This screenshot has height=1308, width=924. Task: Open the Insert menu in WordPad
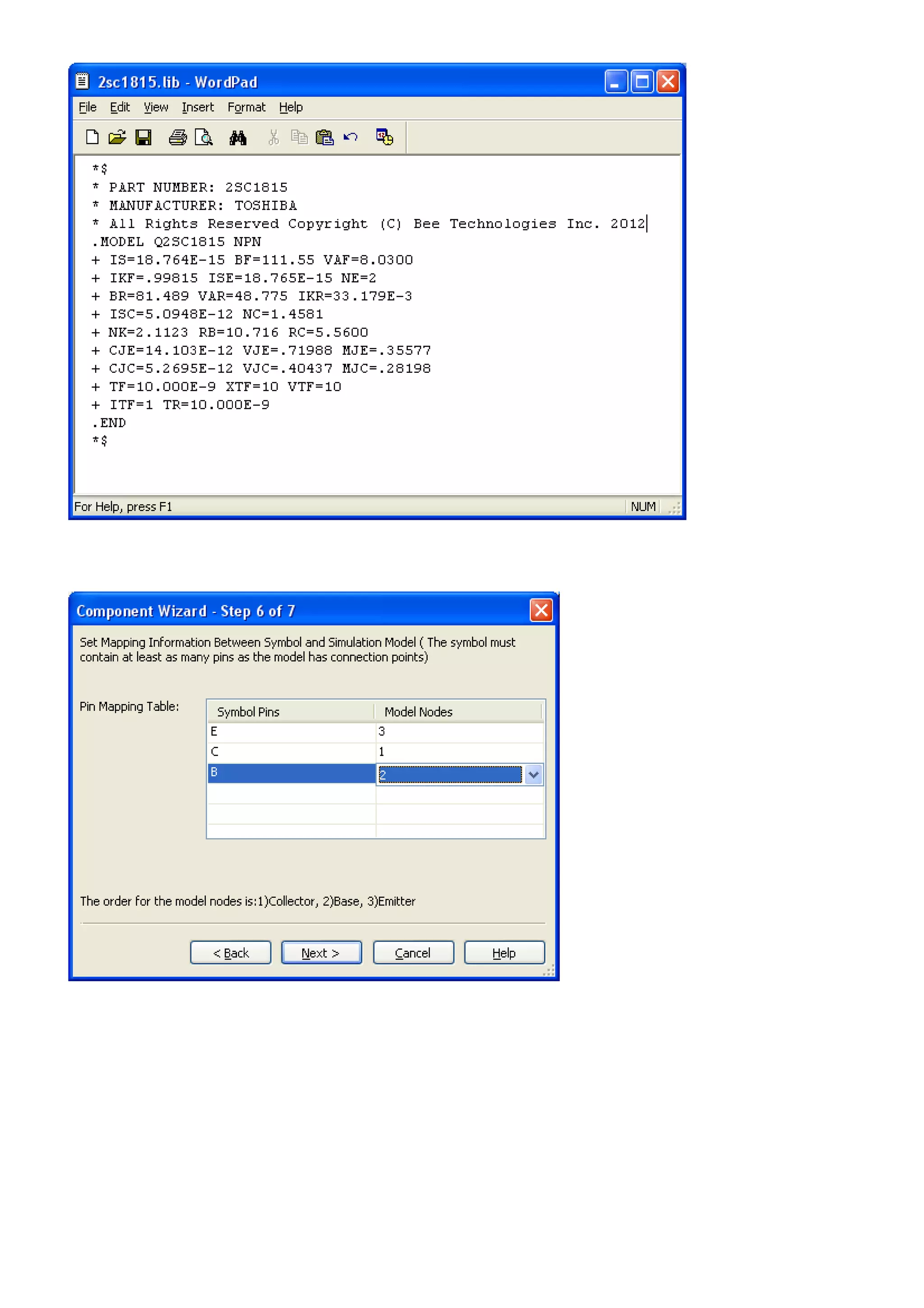pos(198,107)
